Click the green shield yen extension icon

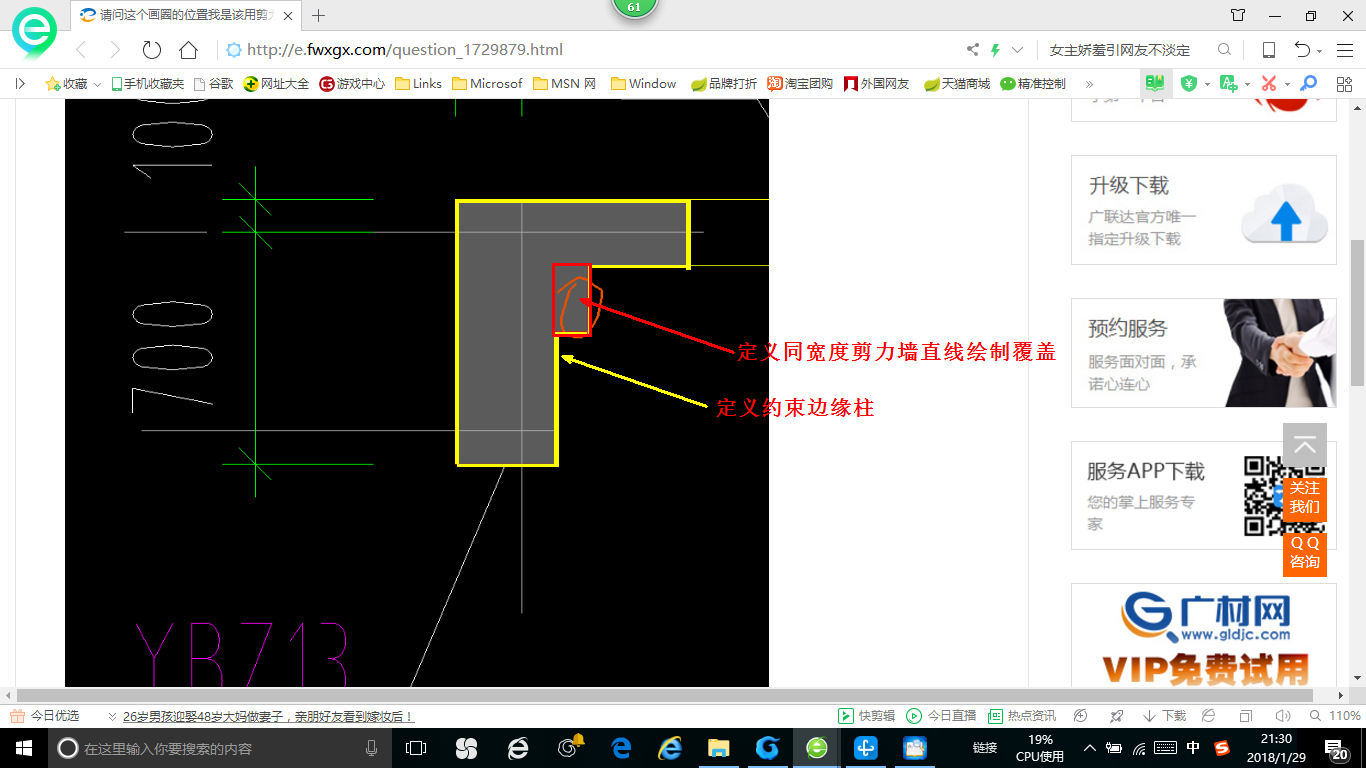[x=1189, y=84]
